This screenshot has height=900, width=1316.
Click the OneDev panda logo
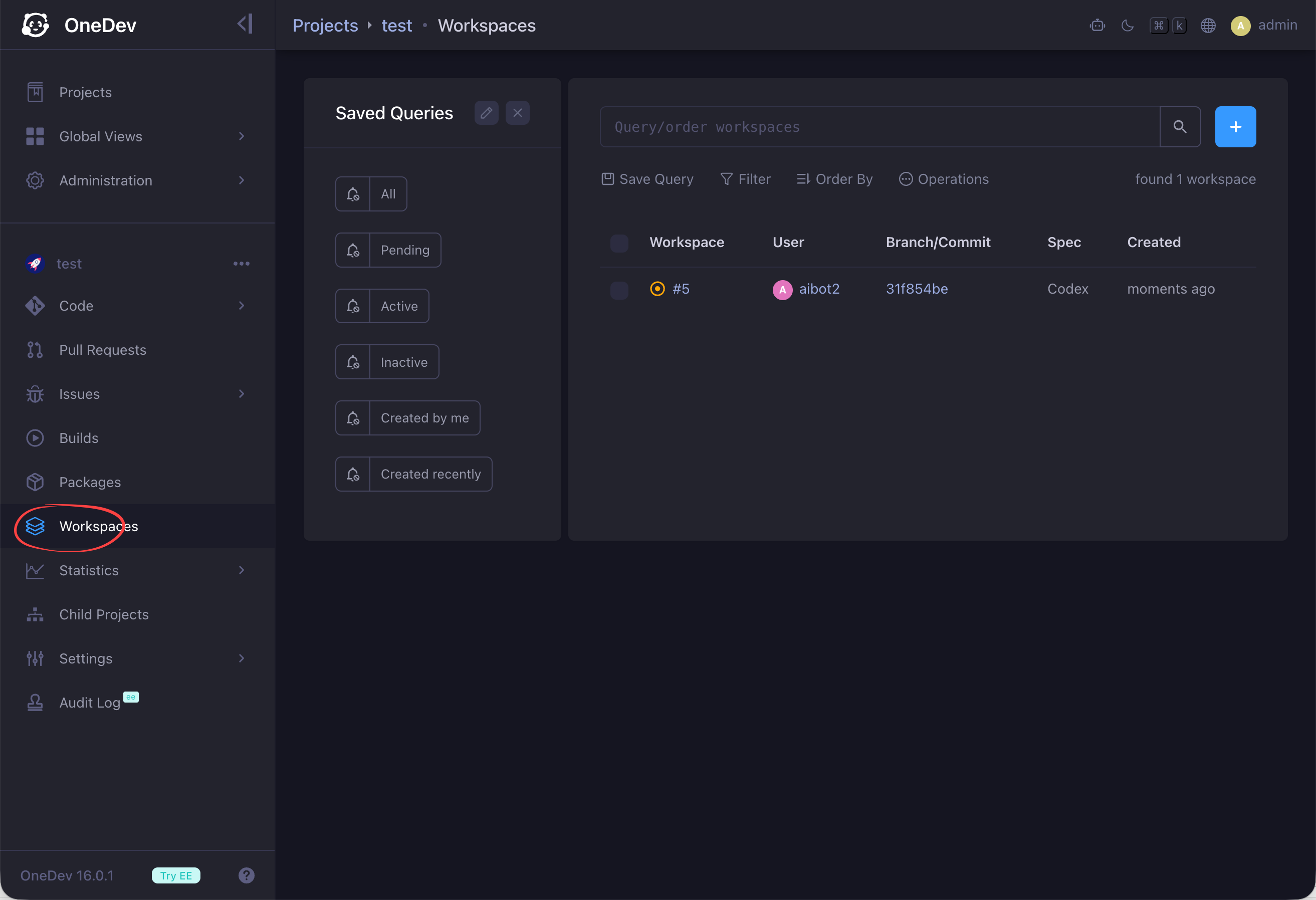point(35,25)
